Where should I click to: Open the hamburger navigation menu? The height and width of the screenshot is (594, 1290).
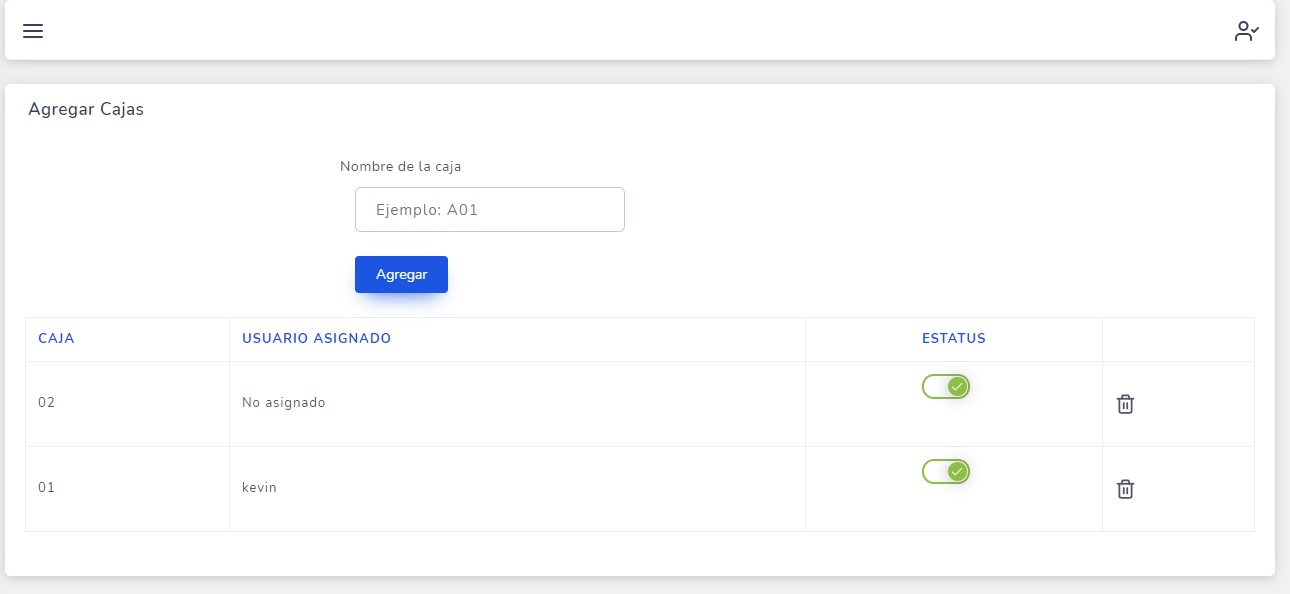pyautogui.click(x=33, y=31)
